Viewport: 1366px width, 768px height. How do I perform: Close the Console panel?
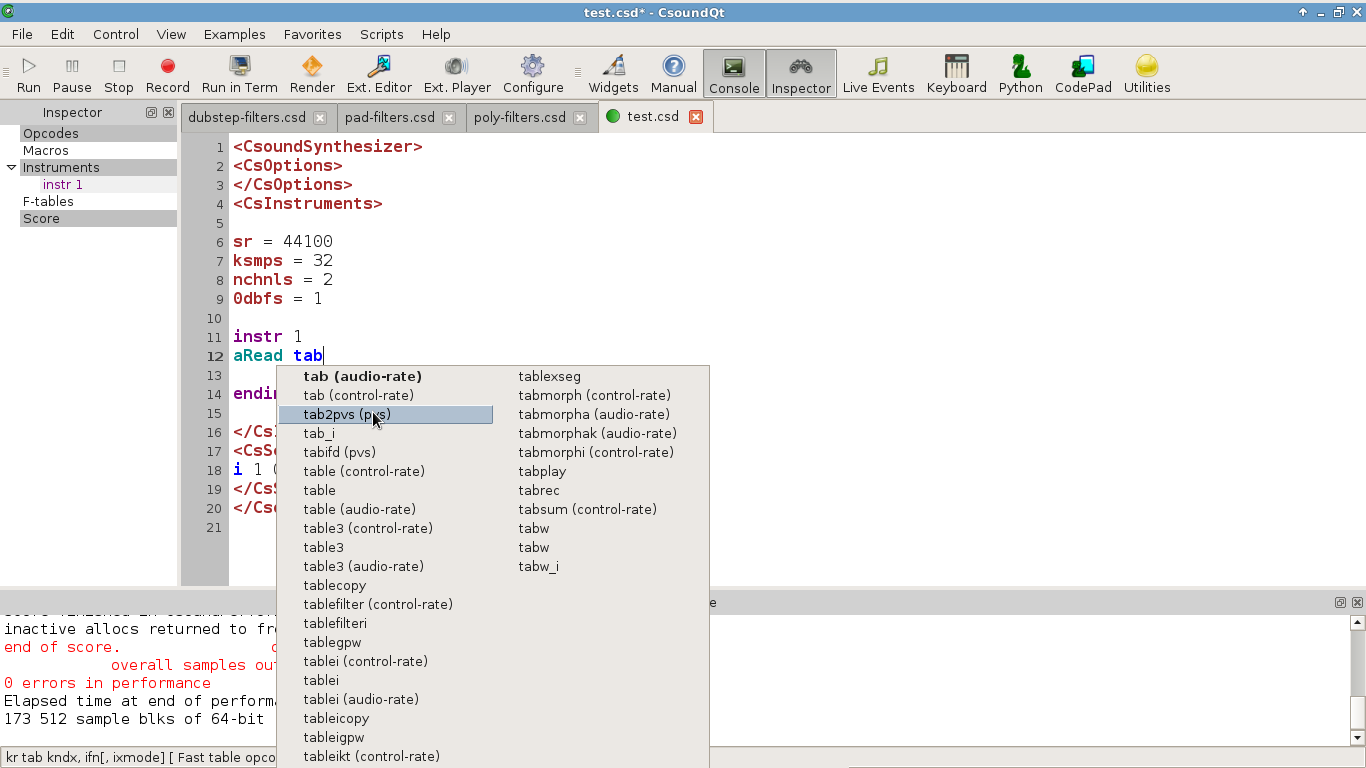pos(1357,603)
